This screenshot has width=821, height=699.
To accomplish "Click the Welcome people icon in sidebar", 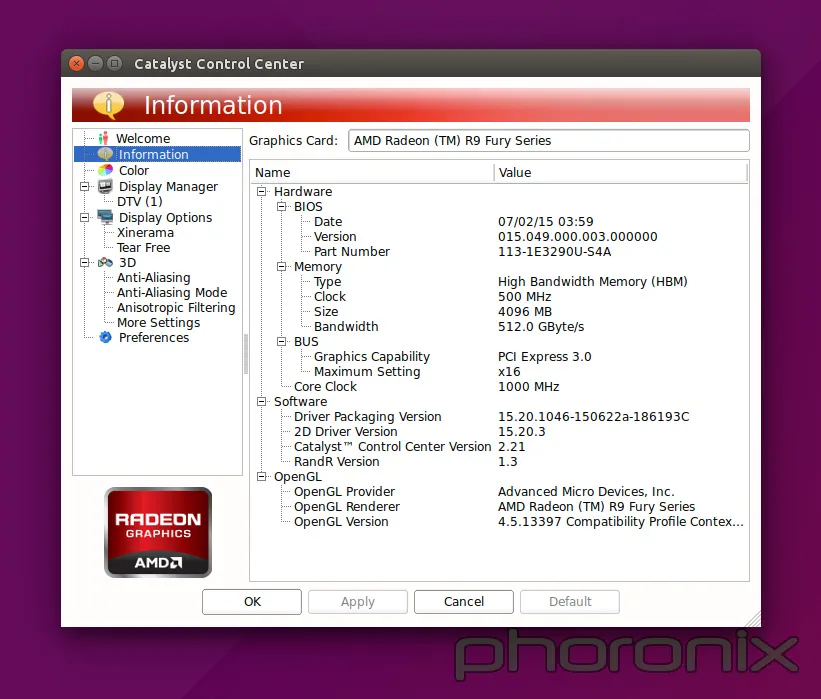I will pyautogui.click(x=104, y=138).
